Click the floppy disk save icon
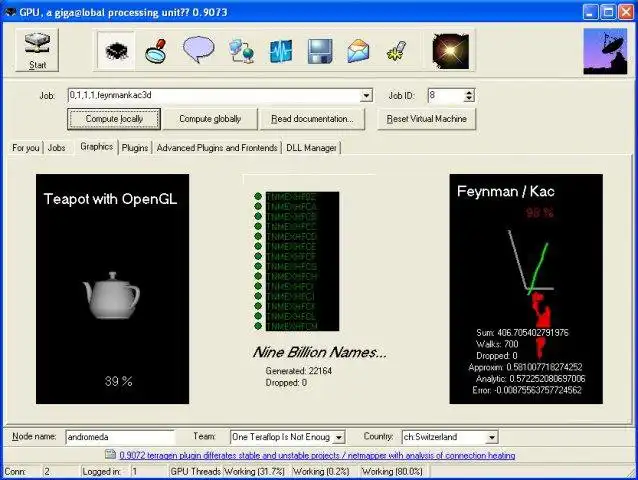The height and width of the screenshot is (480, 638). 320,51
